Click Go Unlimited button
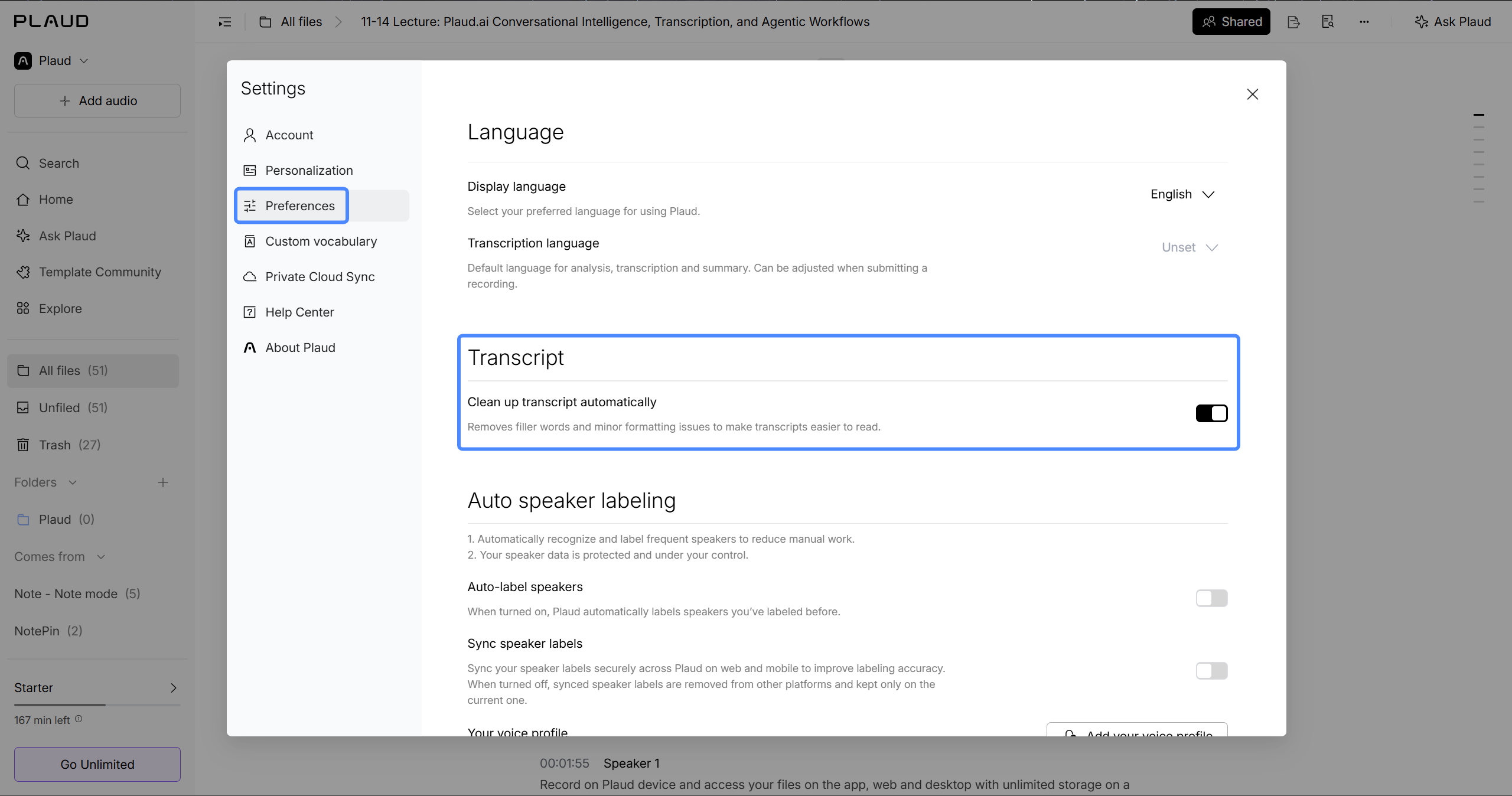The height and width of the screenshot is (796, 1512). pyautogui.click(x=97, y=765)
